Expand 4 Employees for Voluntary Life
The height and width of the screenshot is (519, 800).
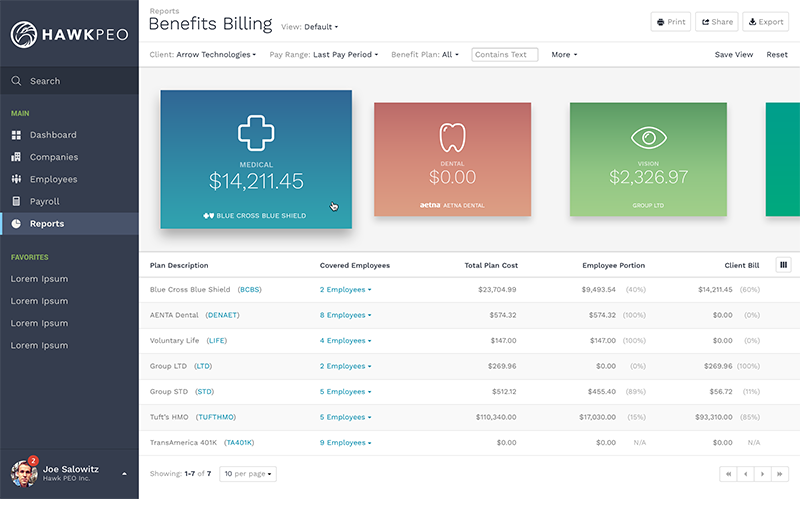pyautogui.click(x=345, y=341)
